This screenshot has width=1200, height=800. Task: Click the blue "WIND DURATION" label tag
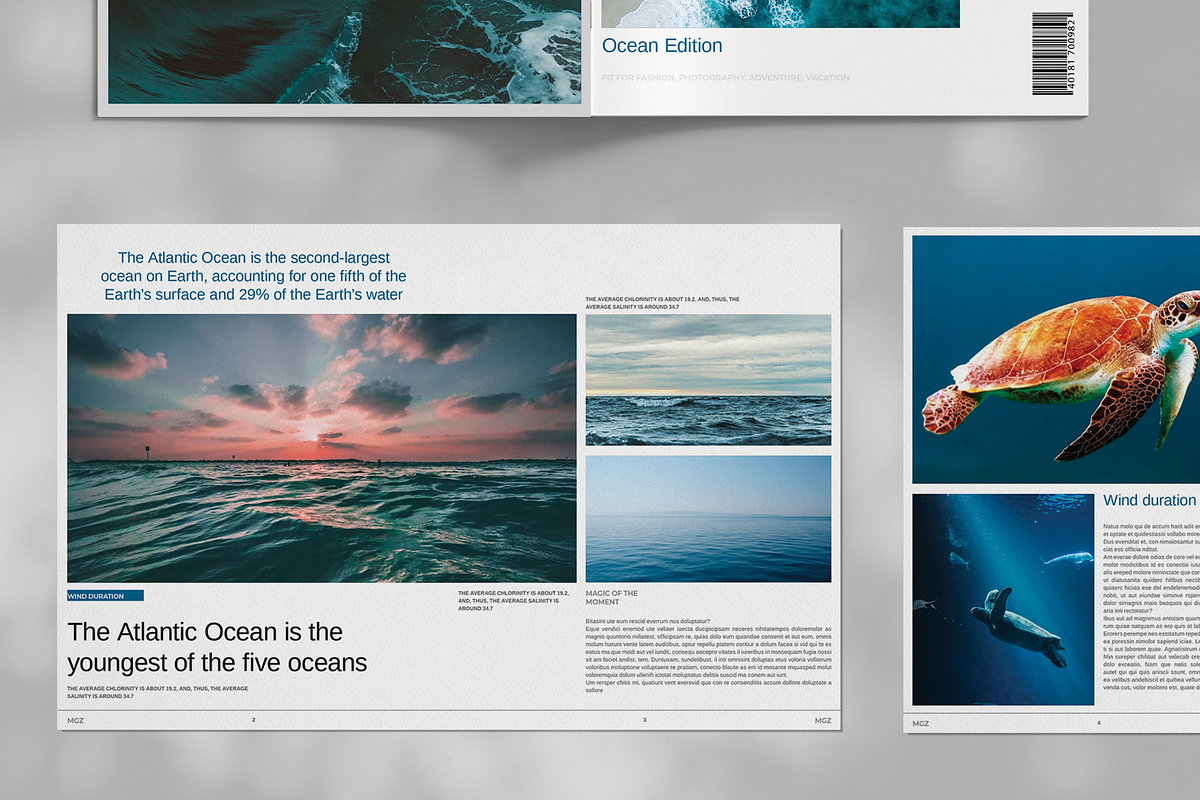(105, 596)
